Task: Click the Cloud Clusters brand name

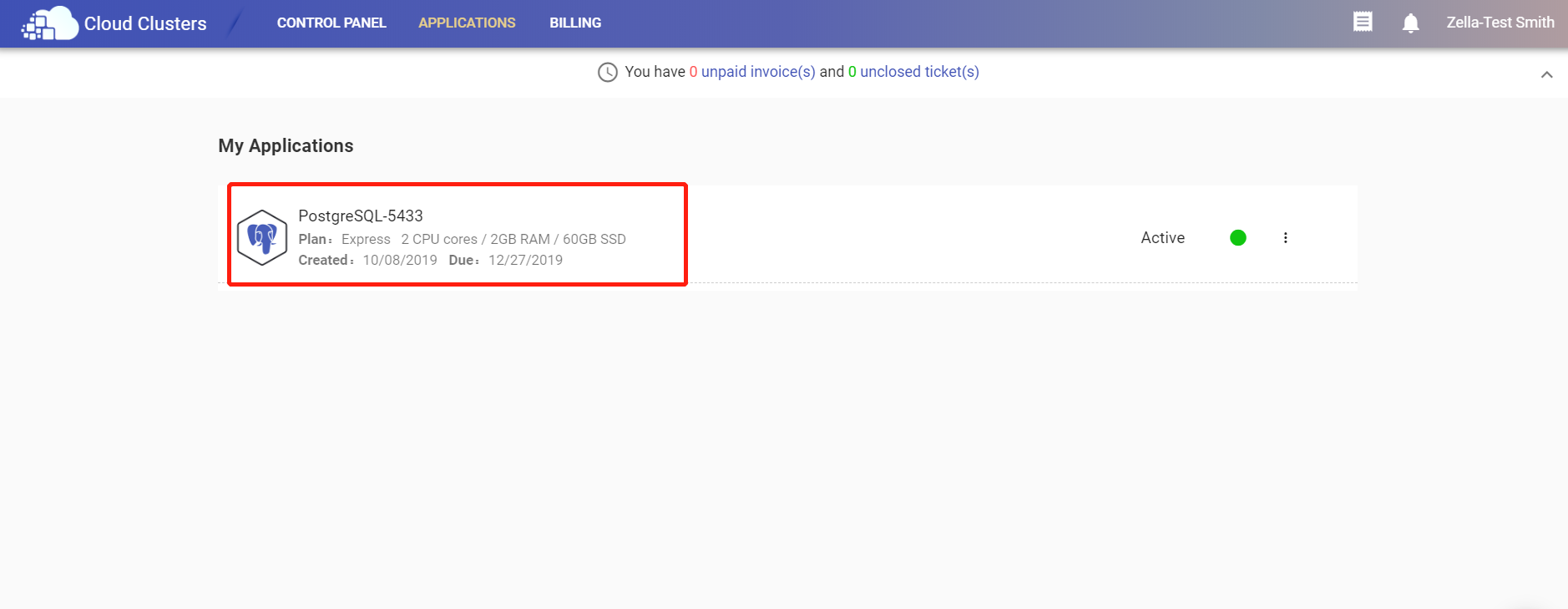Action: click(x=145, y=23)
